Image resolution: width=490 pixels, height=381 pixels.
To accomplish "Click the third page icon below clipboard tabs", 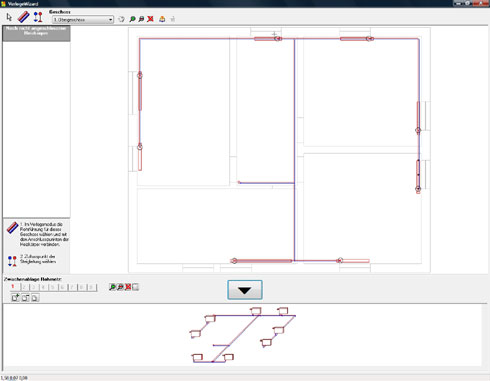I will 35,298.
